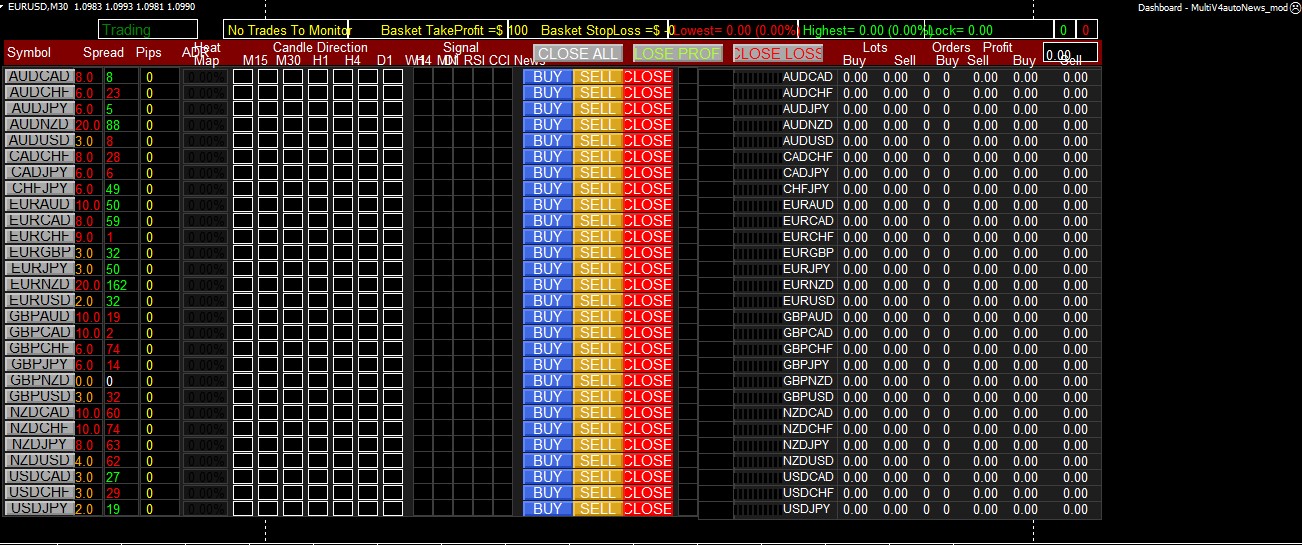
Task: Click the Highest= 0.00 readout
Action: (866, 30)
